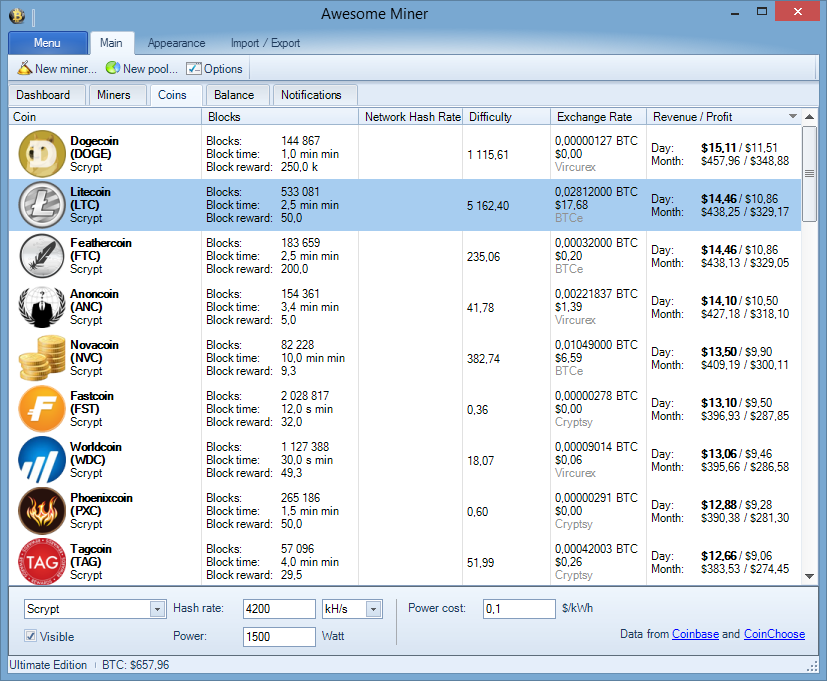This screenshot has height=681, width=827.
Task: Click Worldcoin exchange name Vircurex
Action: pyautogui.click(x=575, y=473)
